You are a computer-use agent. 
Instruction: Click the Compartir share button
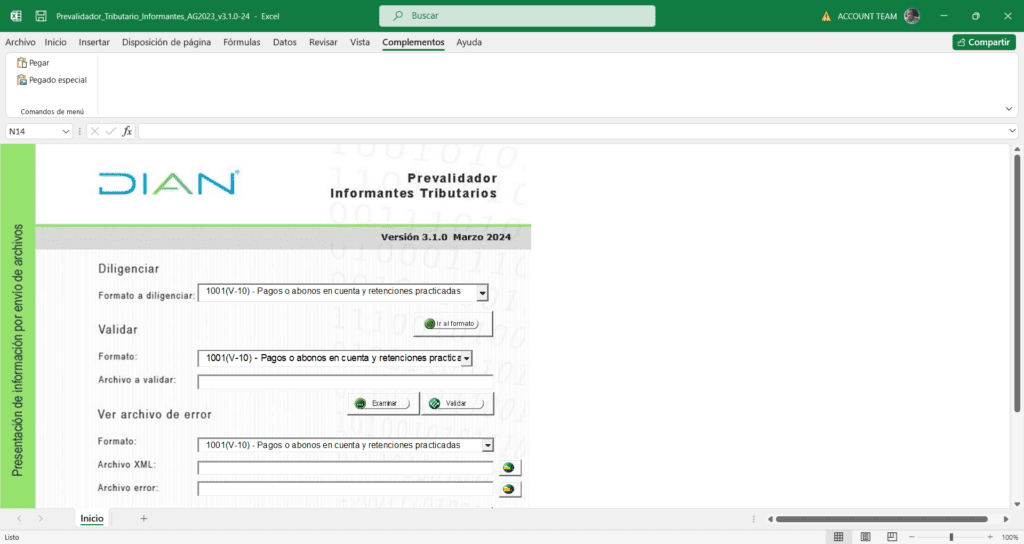tap(984, 42)
